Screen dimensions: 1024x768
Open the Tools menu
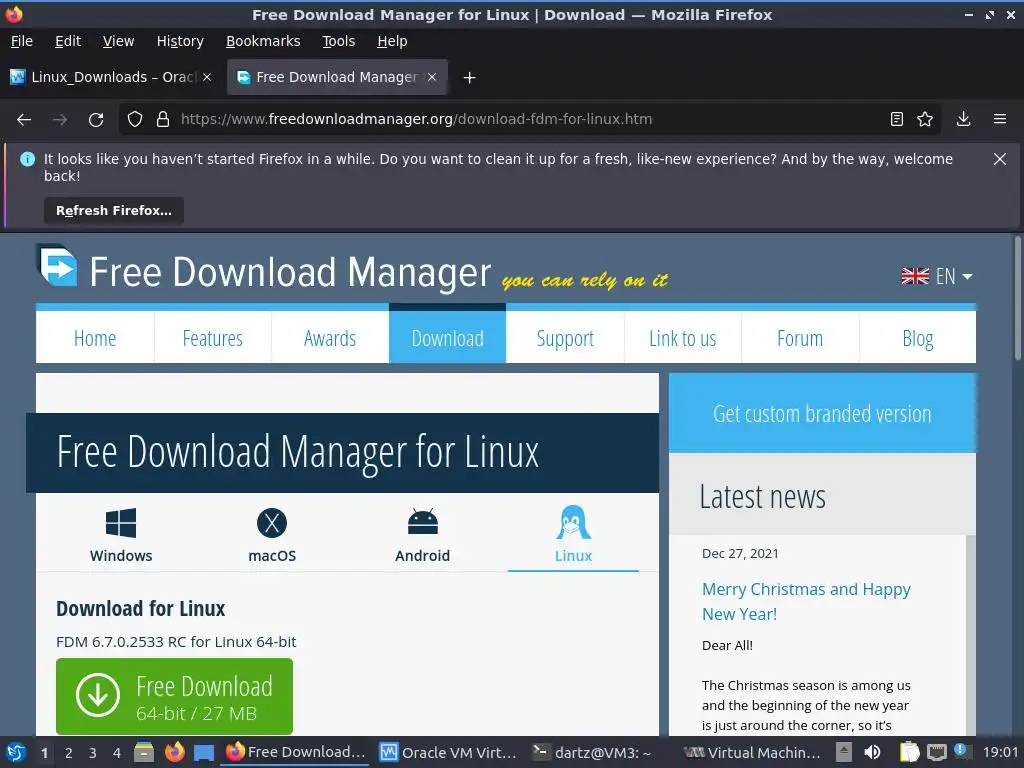(338, 41)
